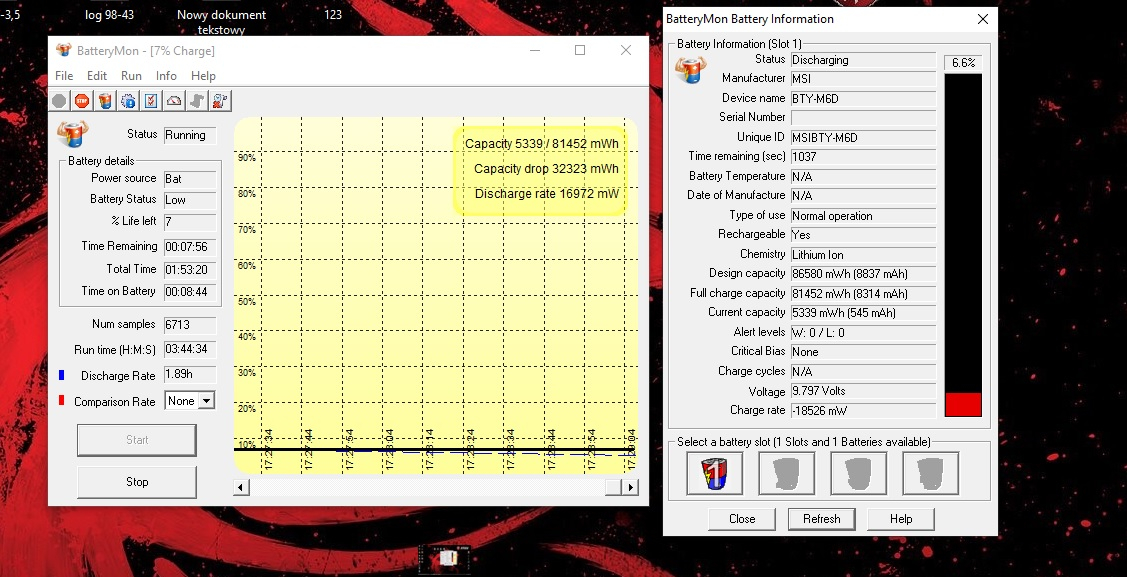Viewport: 1127px width, 577px height.
Task: Open the checklist configuration toolbar icon
Action: 151,101
